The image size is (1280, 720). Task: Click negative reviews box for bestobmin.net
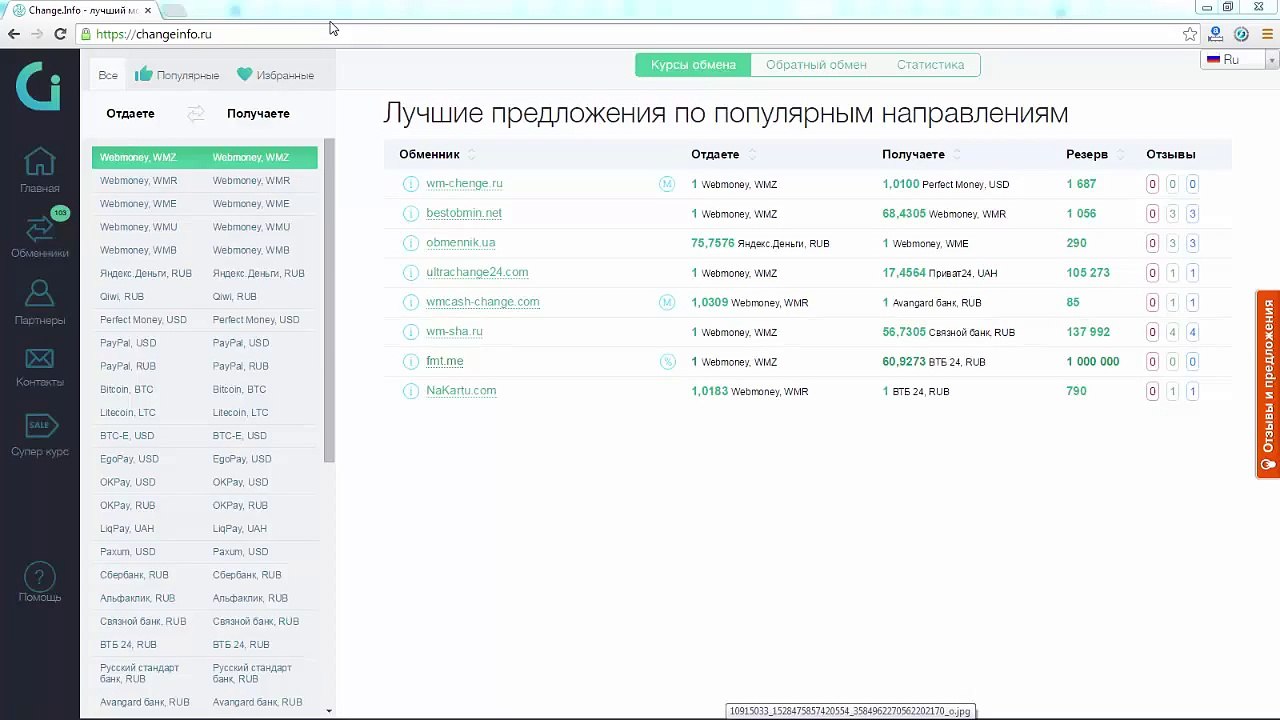1152,214
